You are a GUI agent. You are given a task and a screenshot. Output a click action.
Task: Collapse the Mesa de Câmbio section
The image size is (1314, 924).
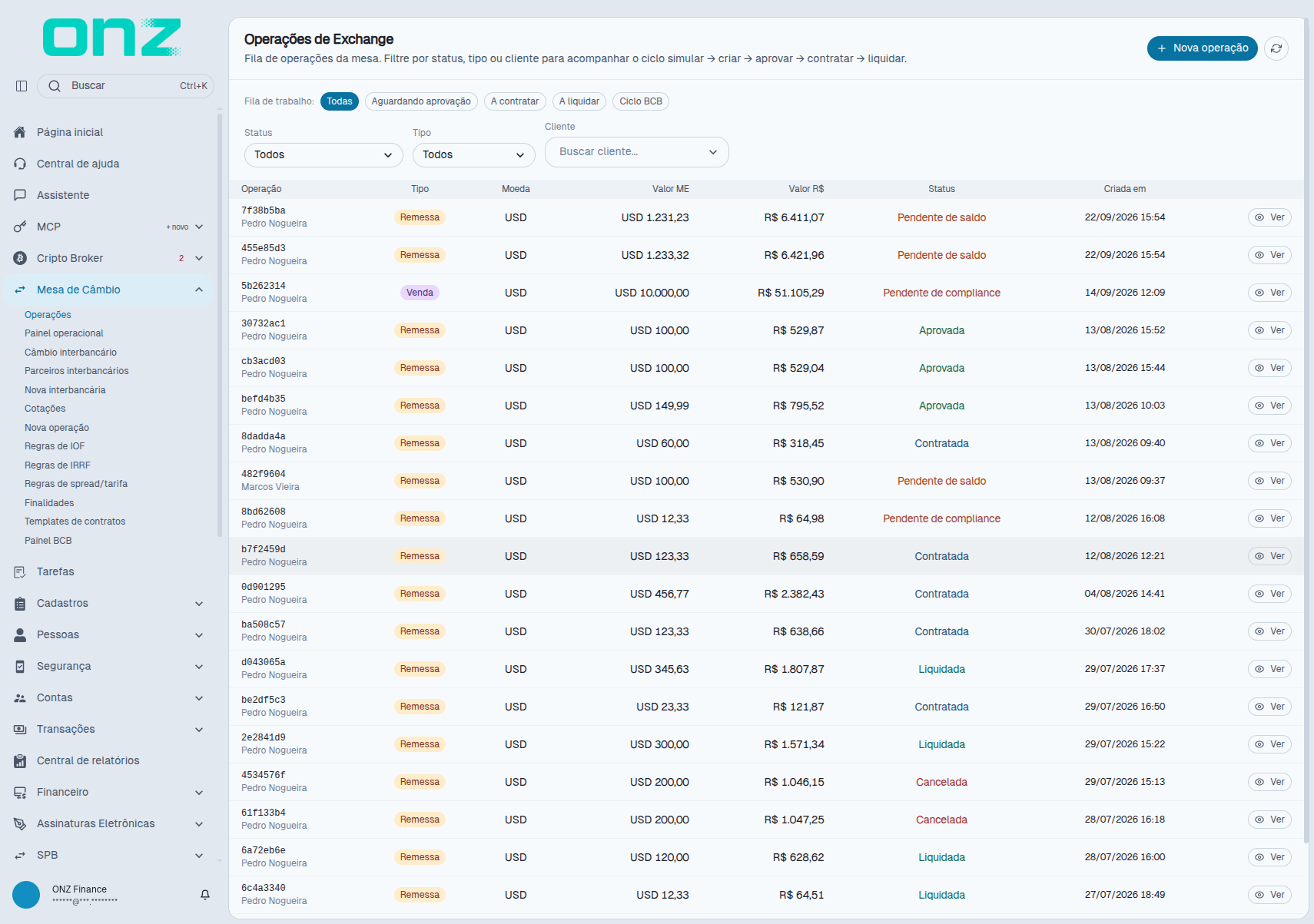tap(199, 290)
